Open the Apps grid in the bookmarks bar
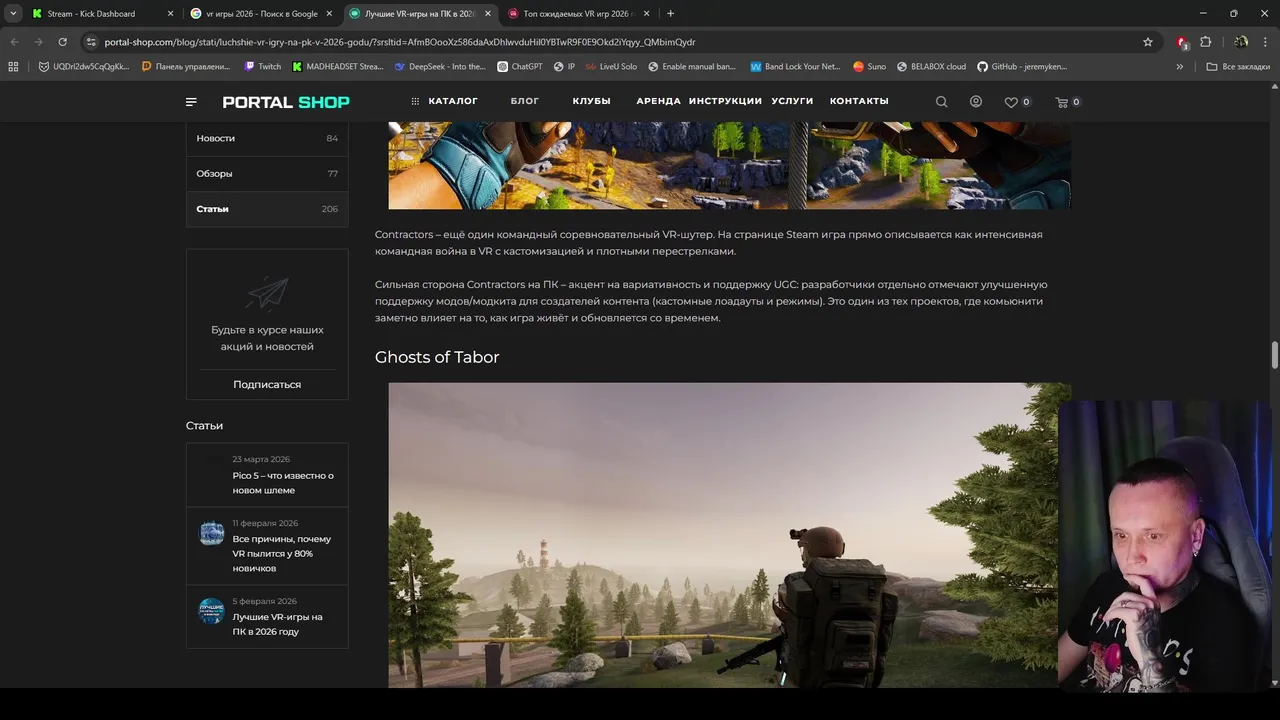 [x=13, y=67]
